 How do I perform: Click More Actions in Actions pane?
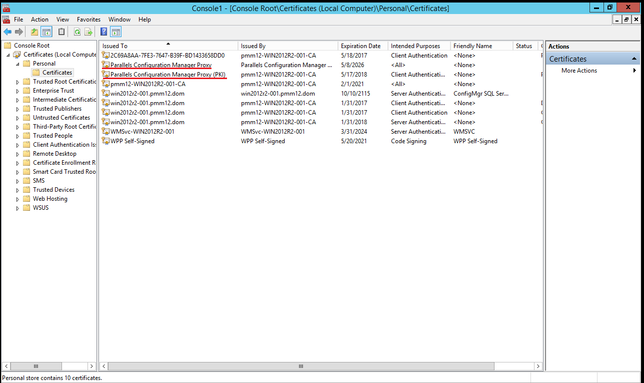click(579, 71)
